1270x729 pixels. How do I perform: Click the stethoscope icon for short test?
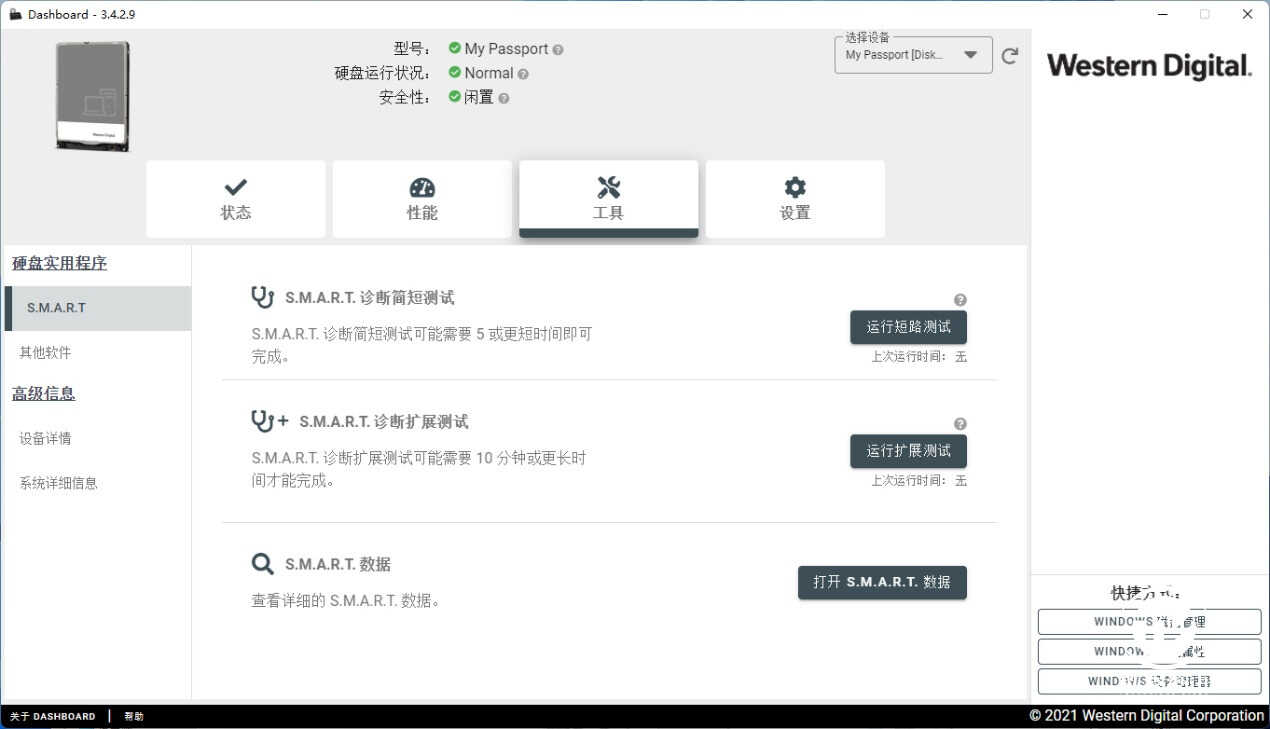coord(262,297)
